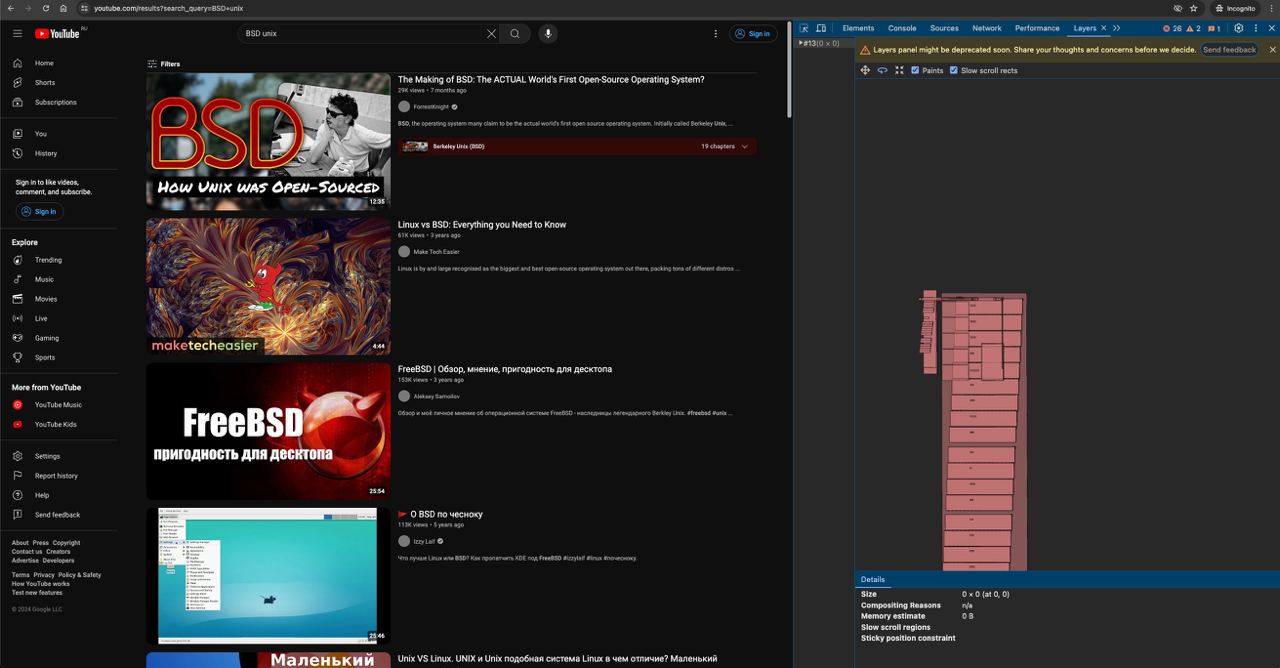Switch to the Sources tab in DevTools
This screenshot has height=668, width=1280.
pos(944,28)
